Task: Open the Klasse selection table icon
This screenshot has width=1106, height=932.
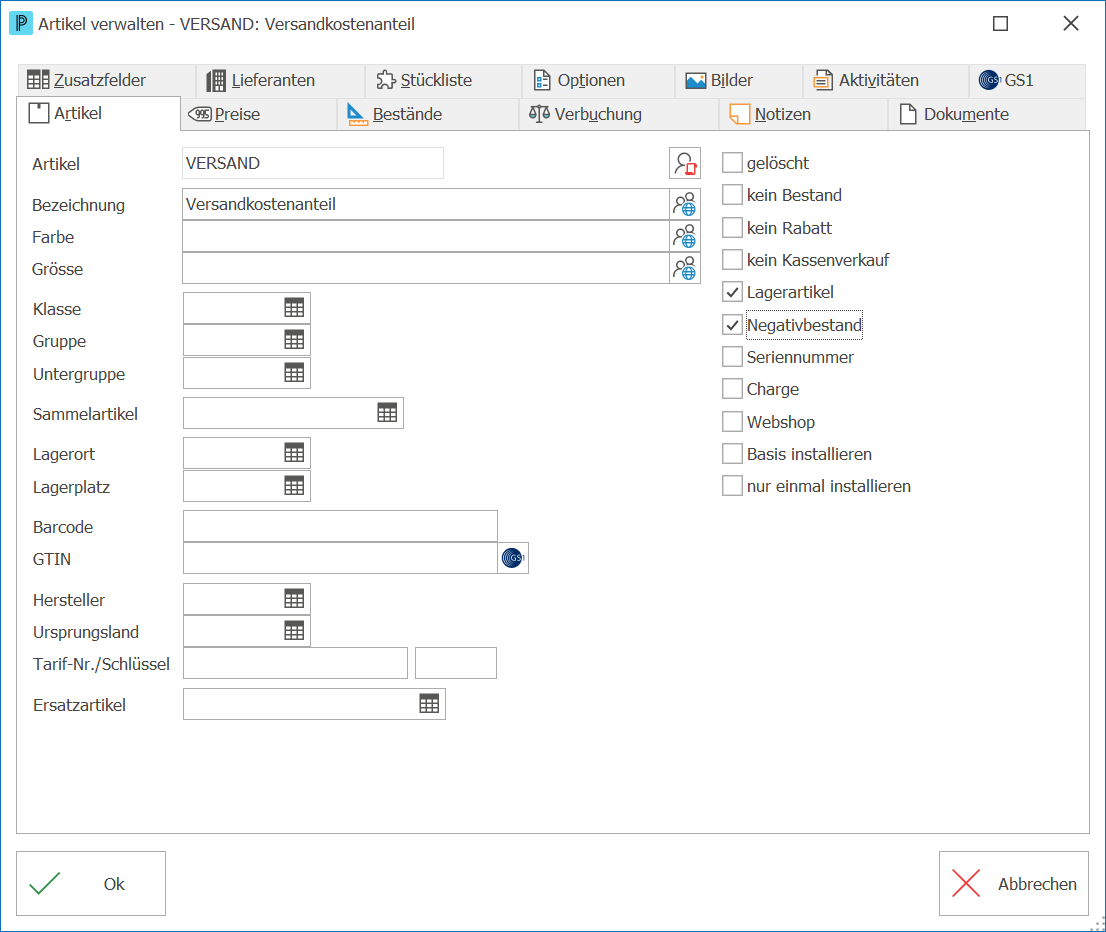Action: tap(294, 308)
